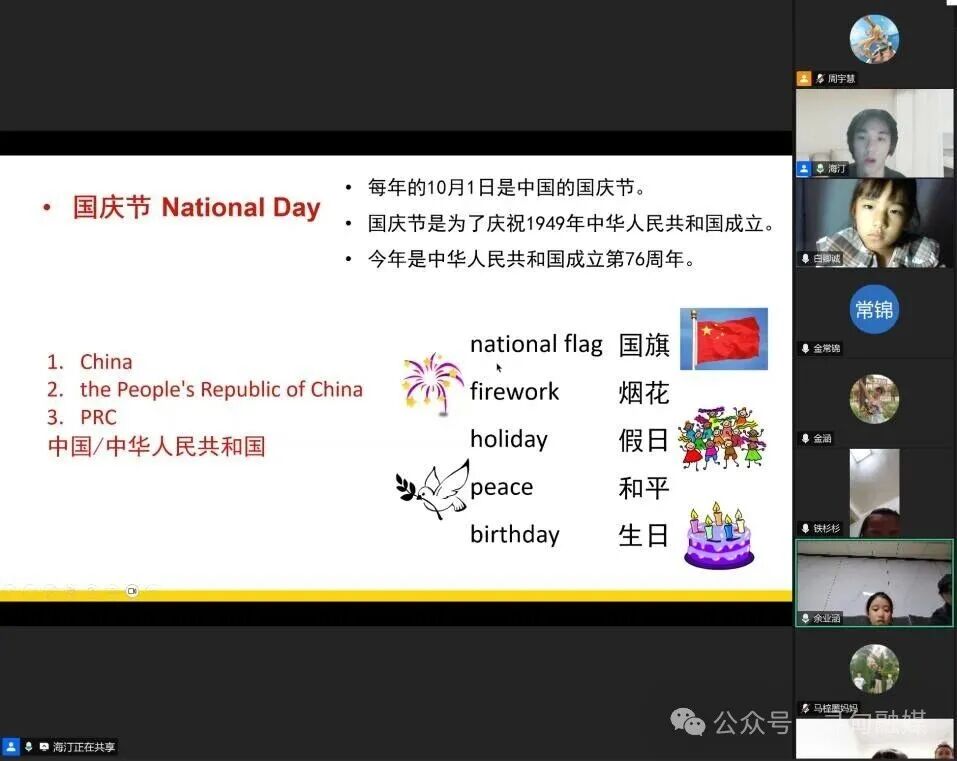
Task: Click the Chinese word 烟花
Action: (x=644, y=392)
